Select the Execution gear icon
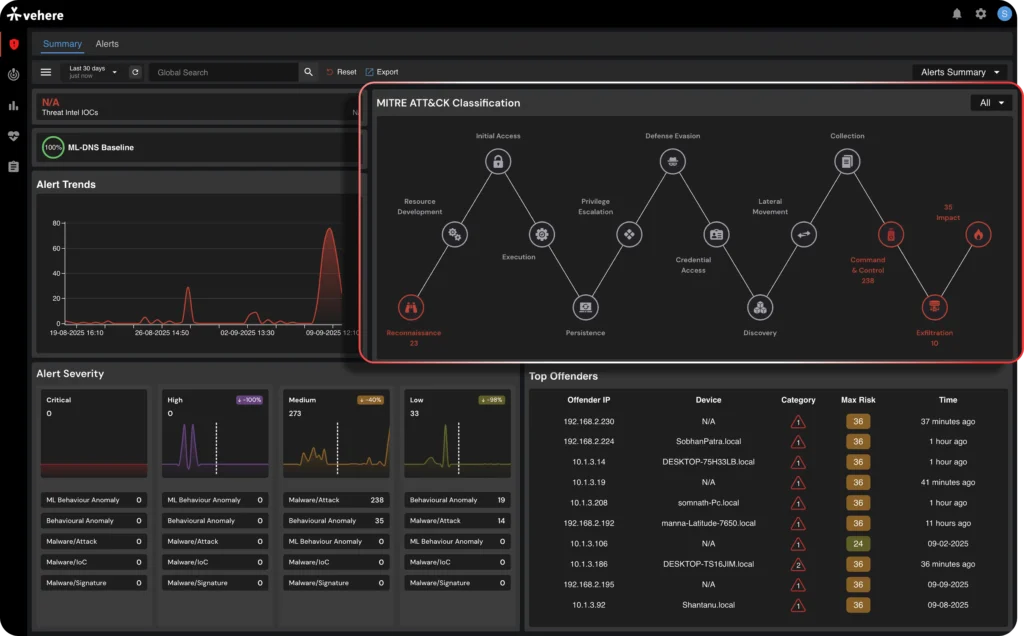 click(x=541, y=234)
